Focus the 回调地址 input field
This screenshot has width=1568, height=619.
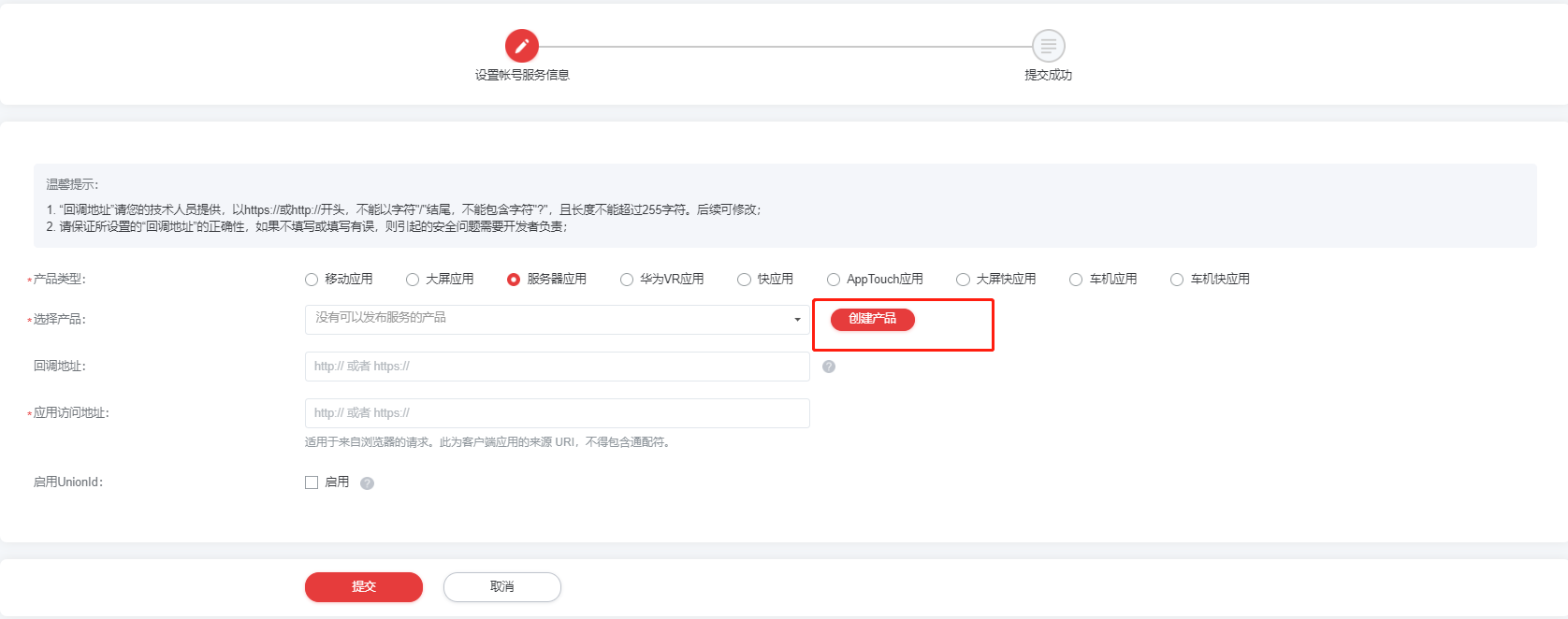[558, 367]
